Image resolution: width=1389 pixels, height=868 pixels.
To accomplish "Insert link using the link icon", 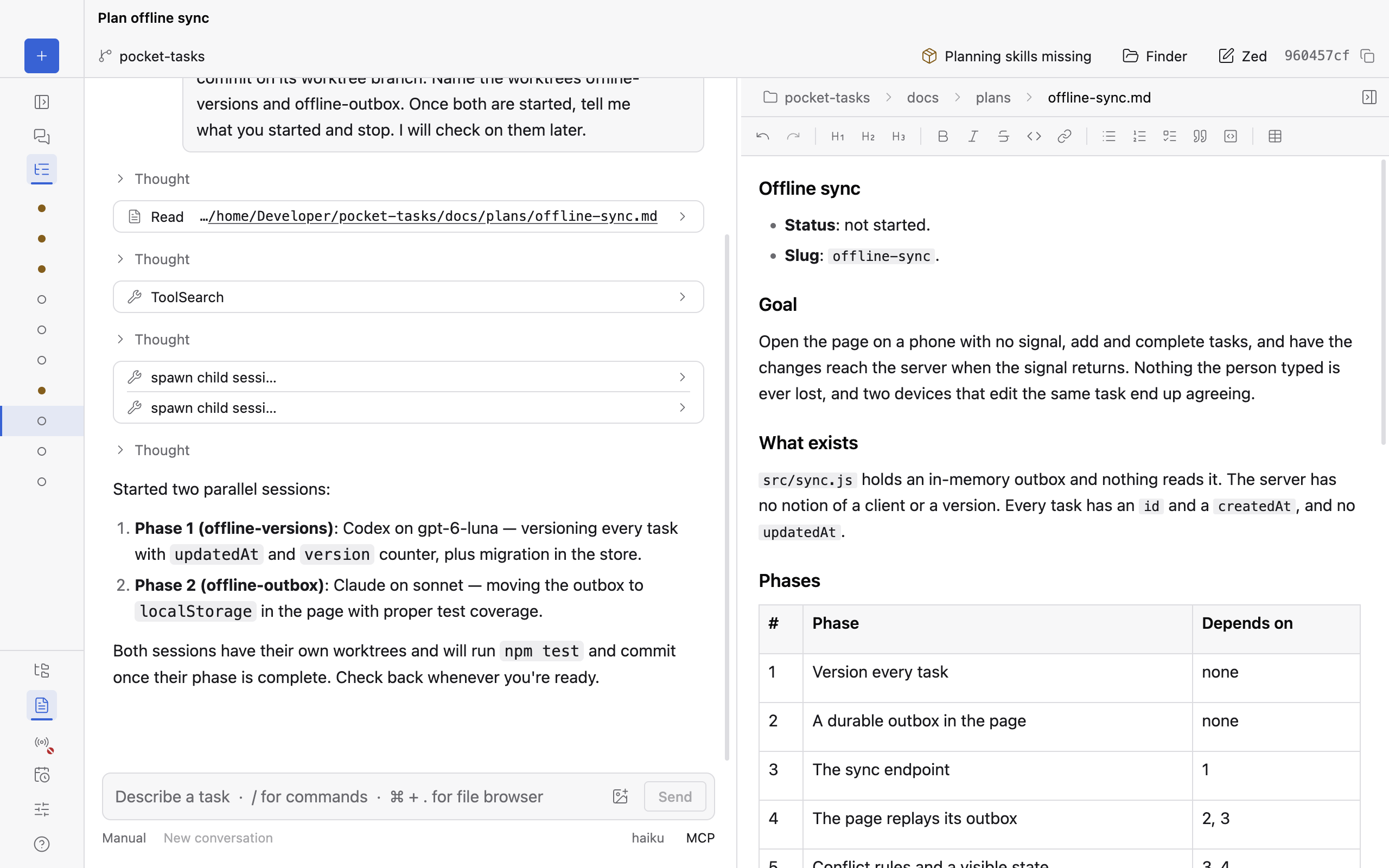I will [x=1064, y=136].
